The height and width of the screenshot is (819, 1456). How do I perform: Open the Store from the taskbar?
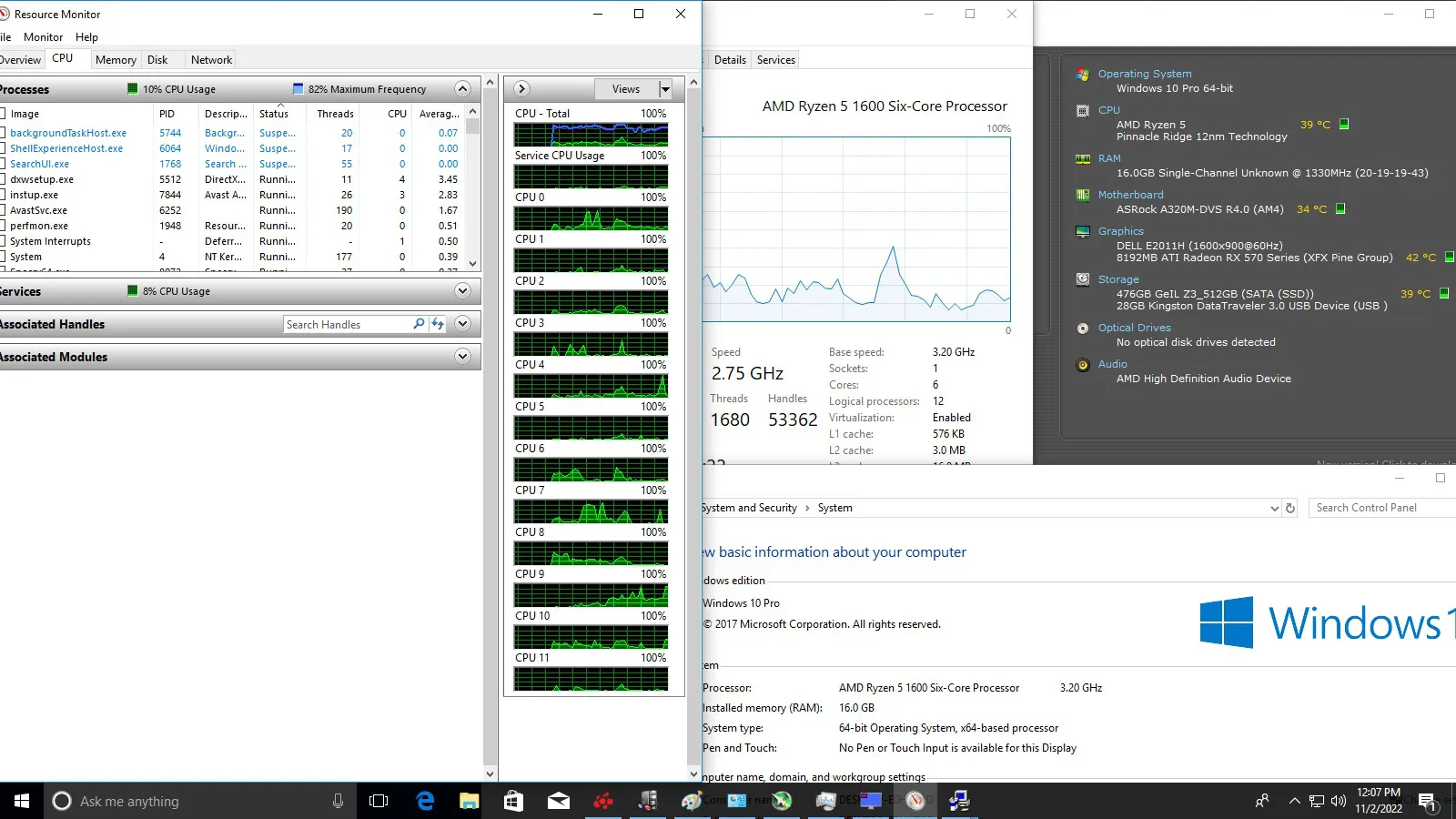(x=513, y=801)
